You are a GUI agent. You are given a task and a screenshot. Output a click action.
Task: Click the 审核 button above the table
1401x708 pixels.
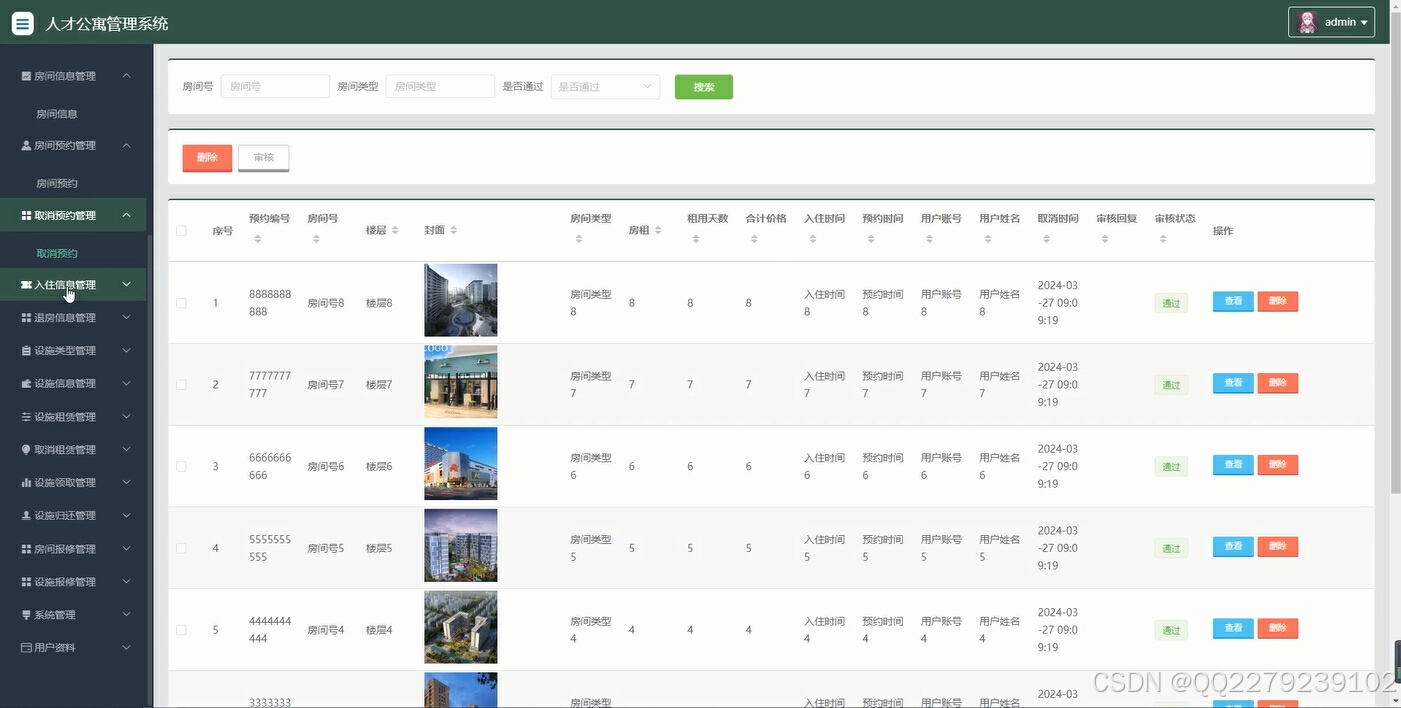[263, 157]
